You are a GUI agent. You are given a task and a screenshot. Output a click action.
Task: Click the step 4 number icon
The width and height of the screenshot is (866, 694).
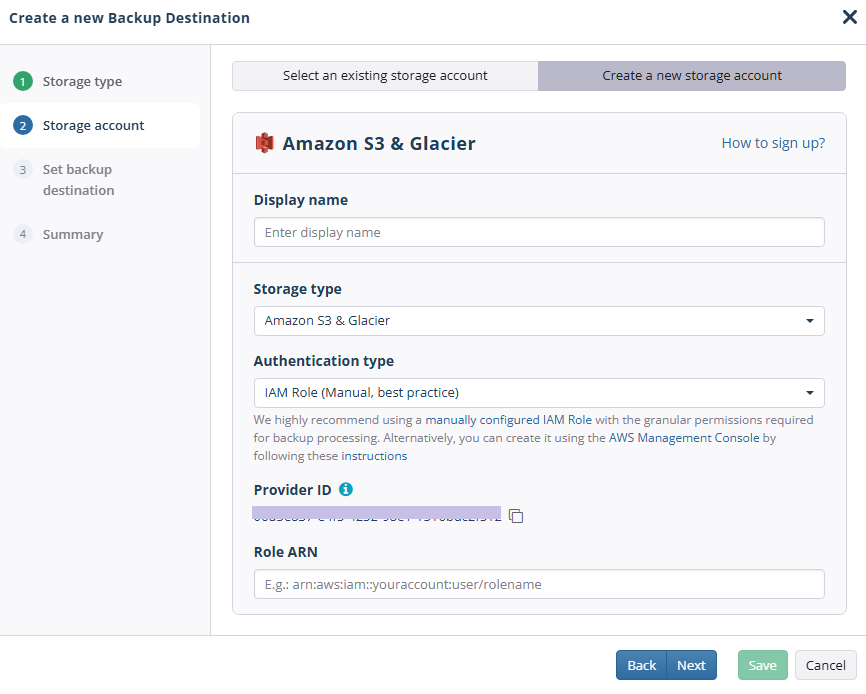[x=23, y=234]
